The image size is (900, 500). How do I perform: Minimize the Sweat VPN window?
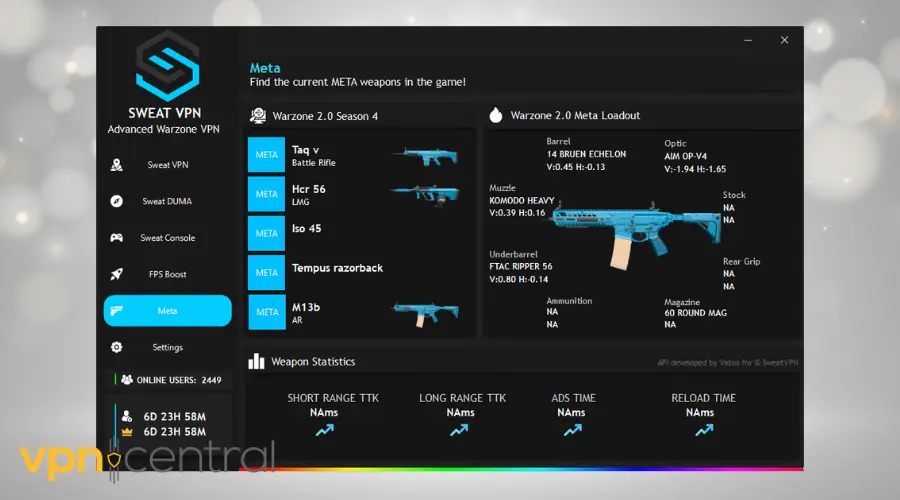click(x=748, y=40)
